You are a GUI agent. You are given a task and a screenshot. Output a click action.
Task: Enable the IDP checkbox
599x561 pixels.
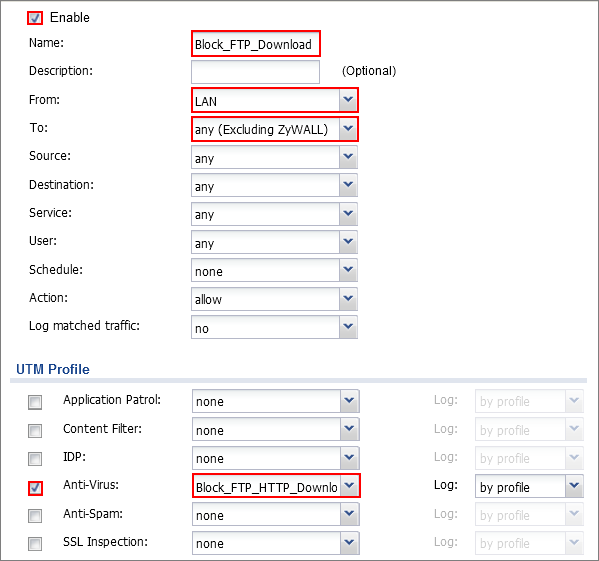(x=35, y=459)
